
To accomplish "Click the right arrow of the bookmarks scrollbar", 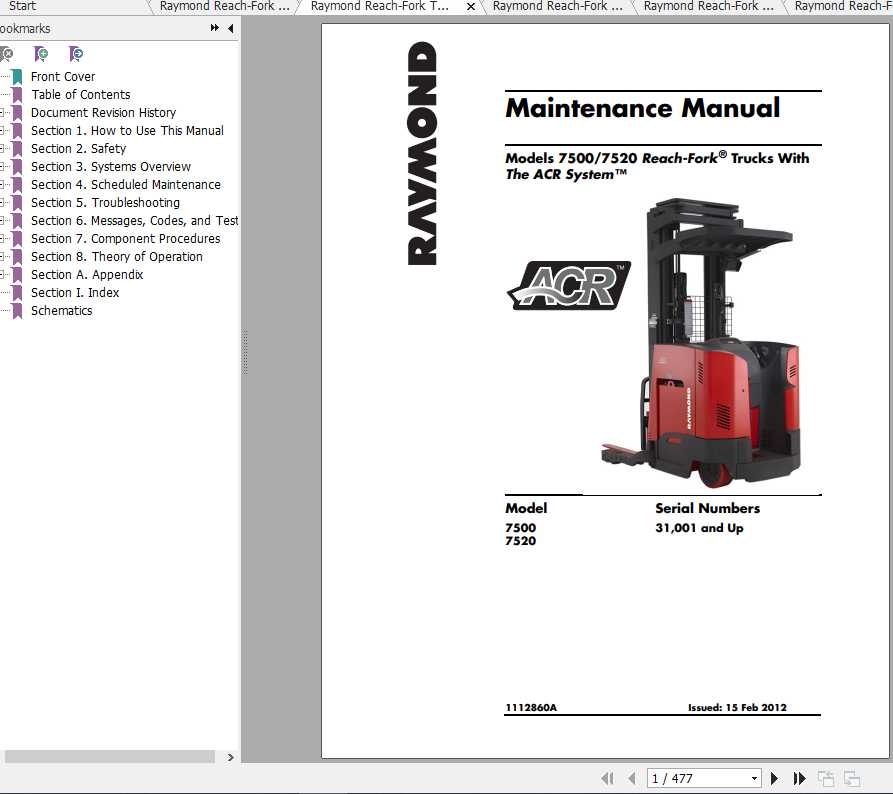I will 231,758.
